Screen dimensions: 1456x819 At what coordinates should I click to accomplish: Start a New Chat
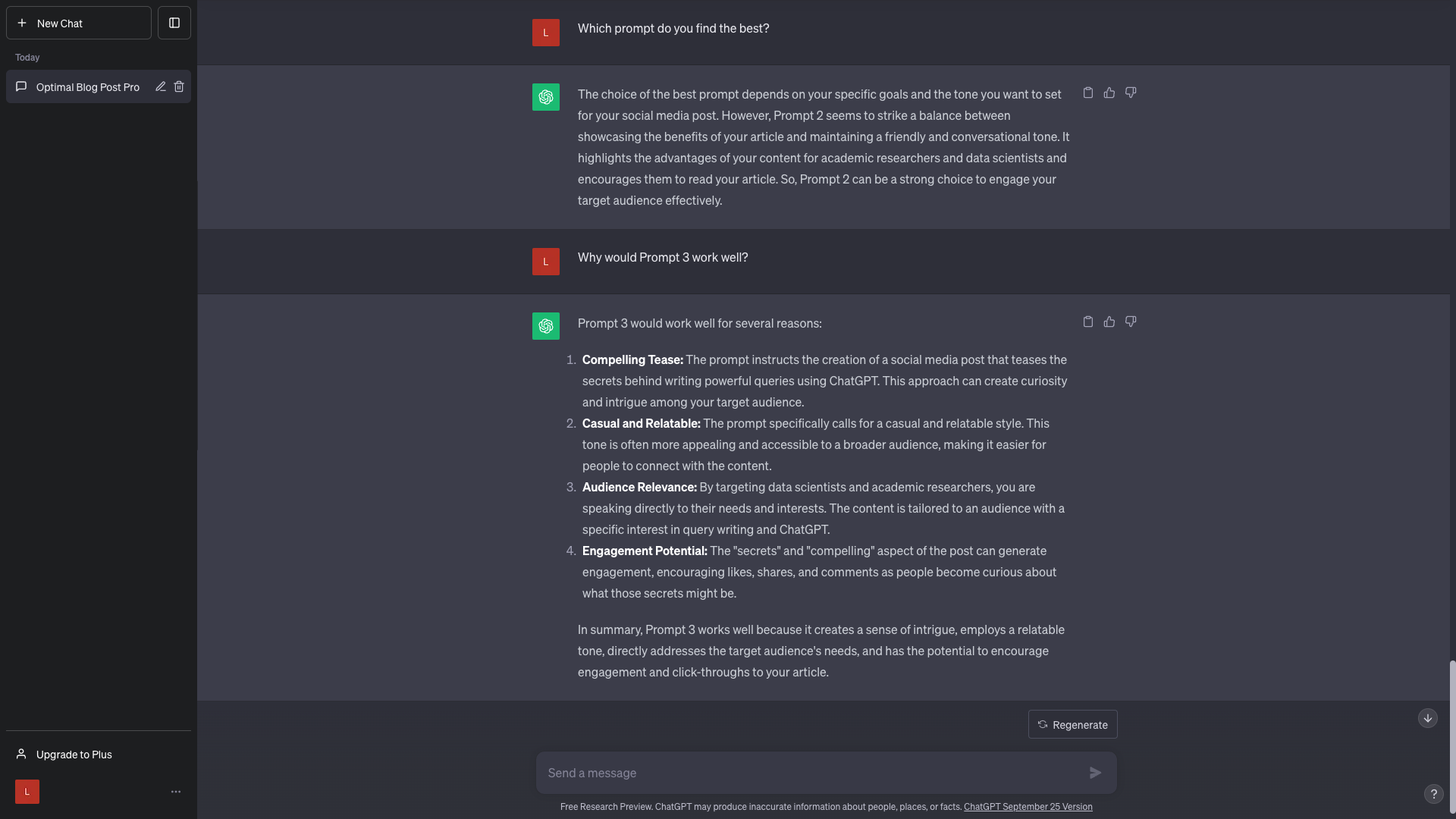coord(79,23)
